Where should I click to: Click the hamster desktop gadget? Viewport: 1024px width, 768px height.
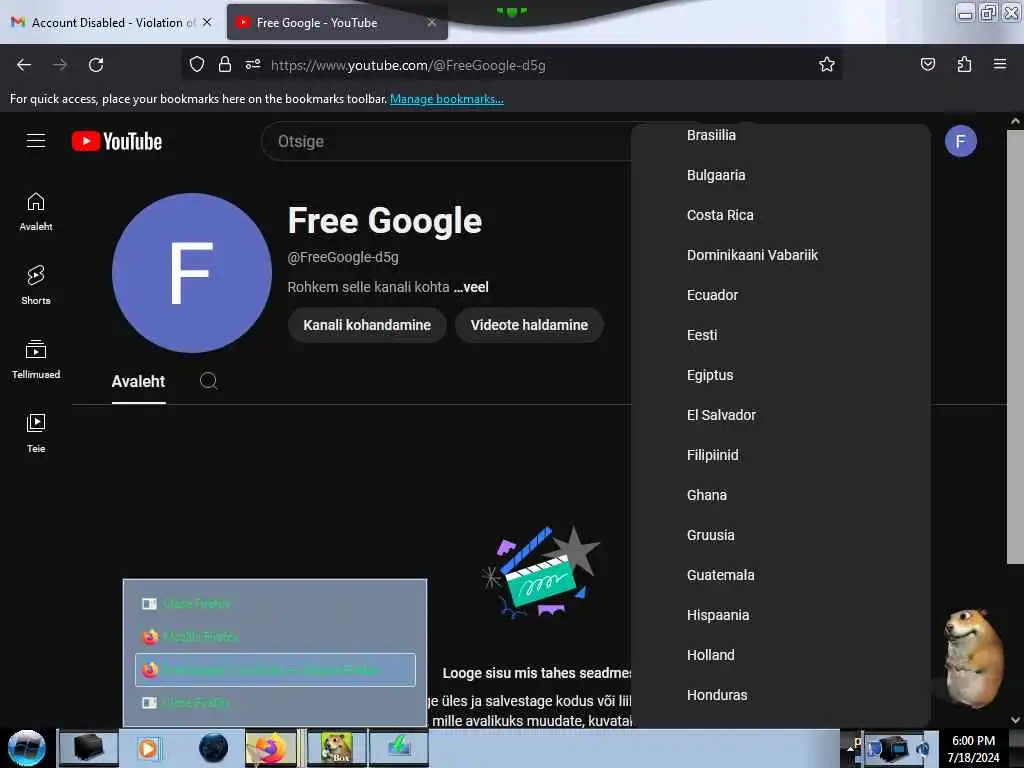pos(972,658)
